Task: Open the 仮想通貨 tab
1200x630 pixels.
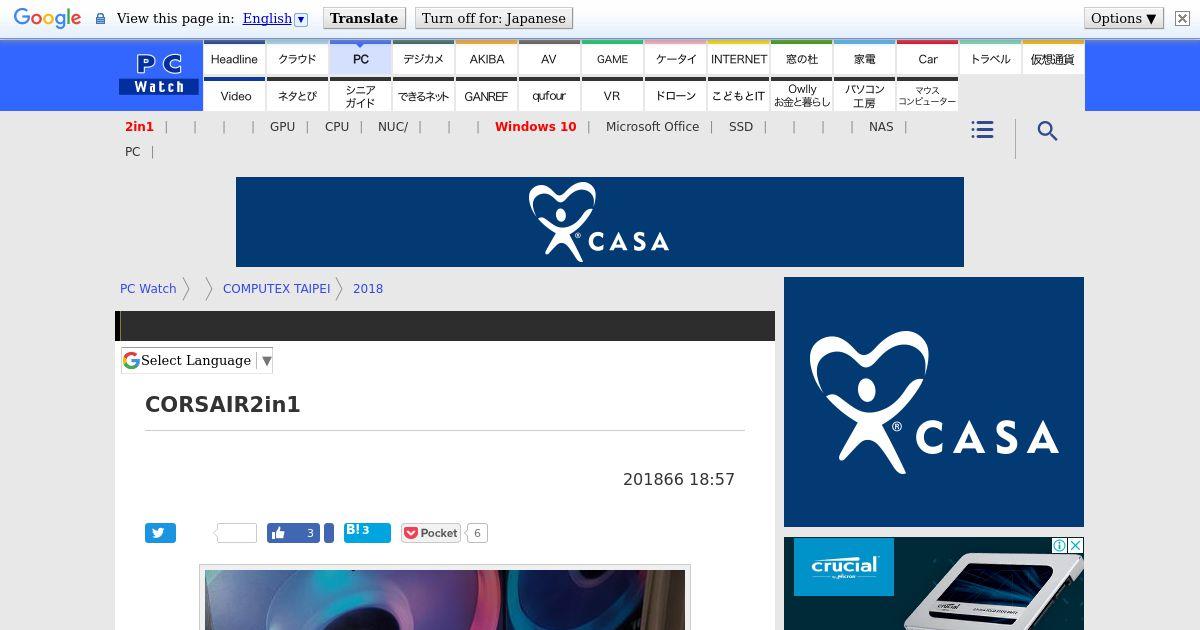Action: pyautogui.click(x=1053, y=59)
